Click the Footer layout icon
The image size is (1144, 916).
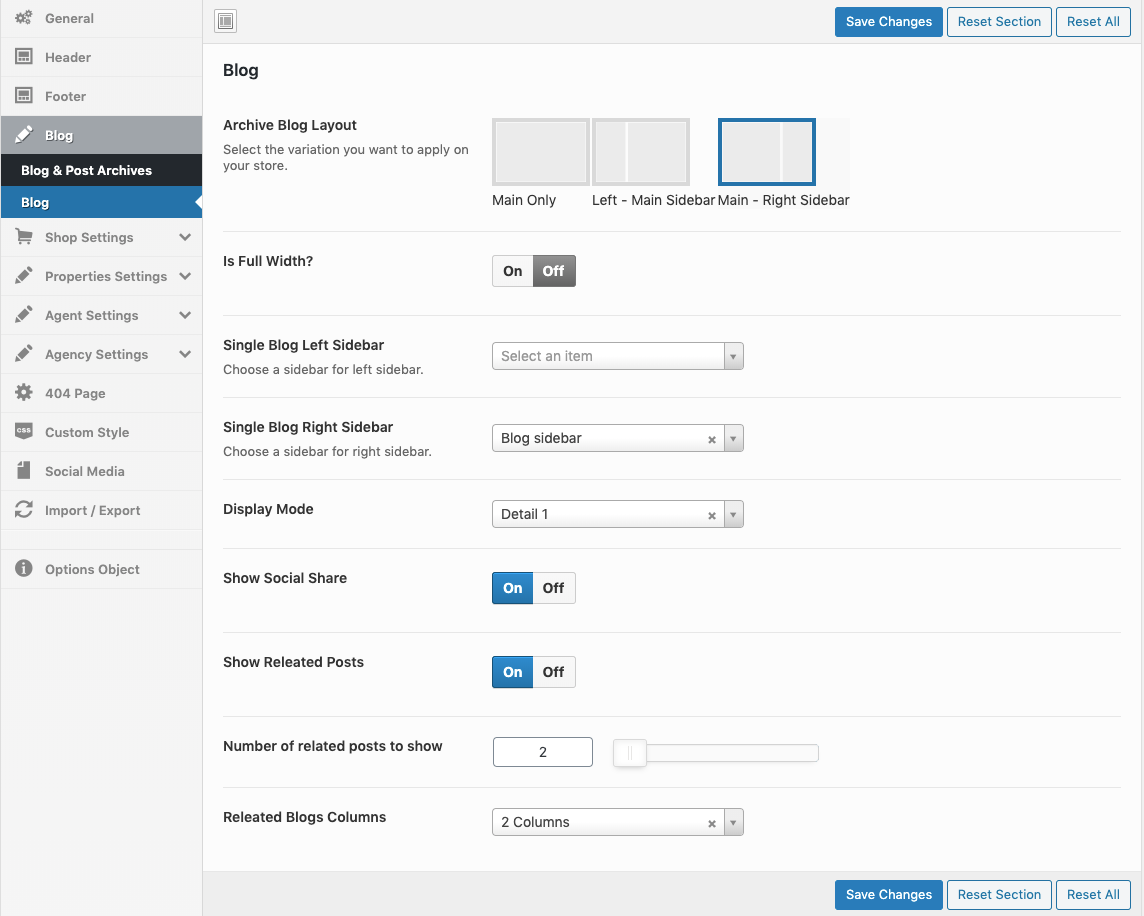tap(24, 96)
